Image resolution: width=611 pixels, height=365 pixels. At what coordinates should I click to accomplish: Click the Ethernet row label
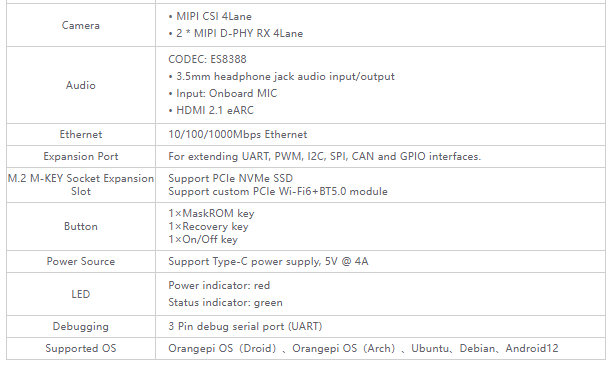[81, 134]
